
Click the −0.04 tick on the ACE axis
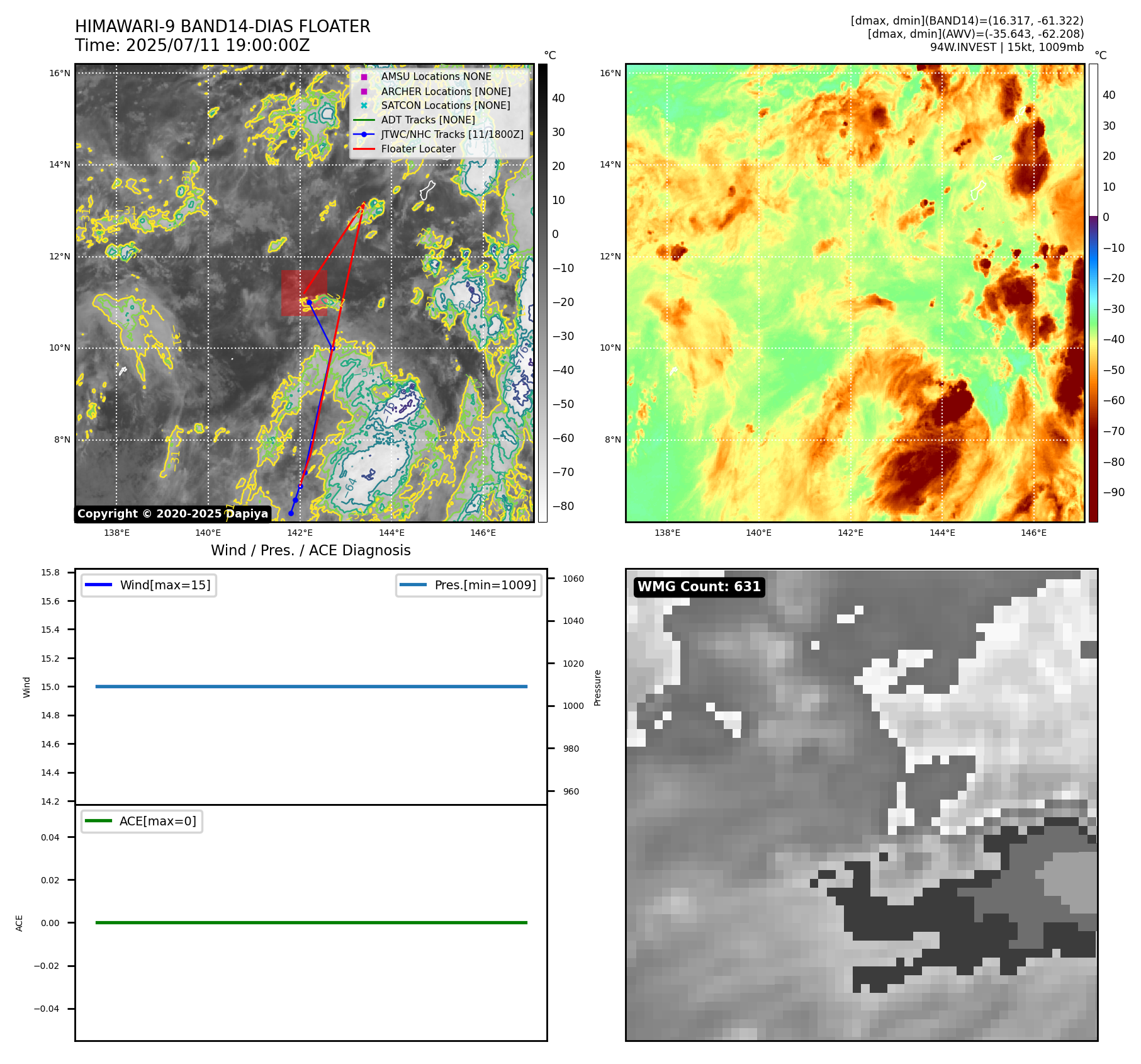47,1009
